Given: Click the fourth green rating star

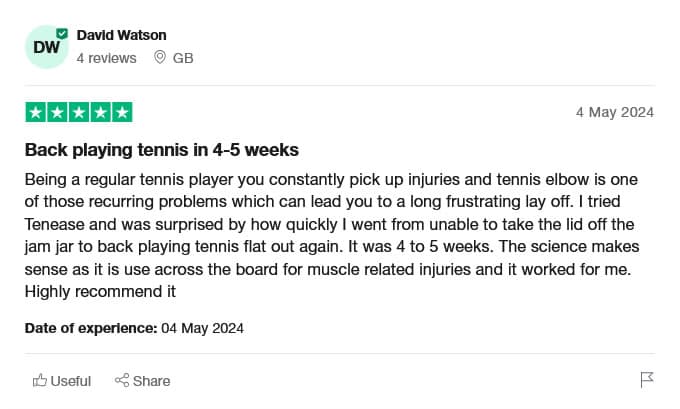Looking at the screenshot, I should pyautogui.click(x=101, y=112).
